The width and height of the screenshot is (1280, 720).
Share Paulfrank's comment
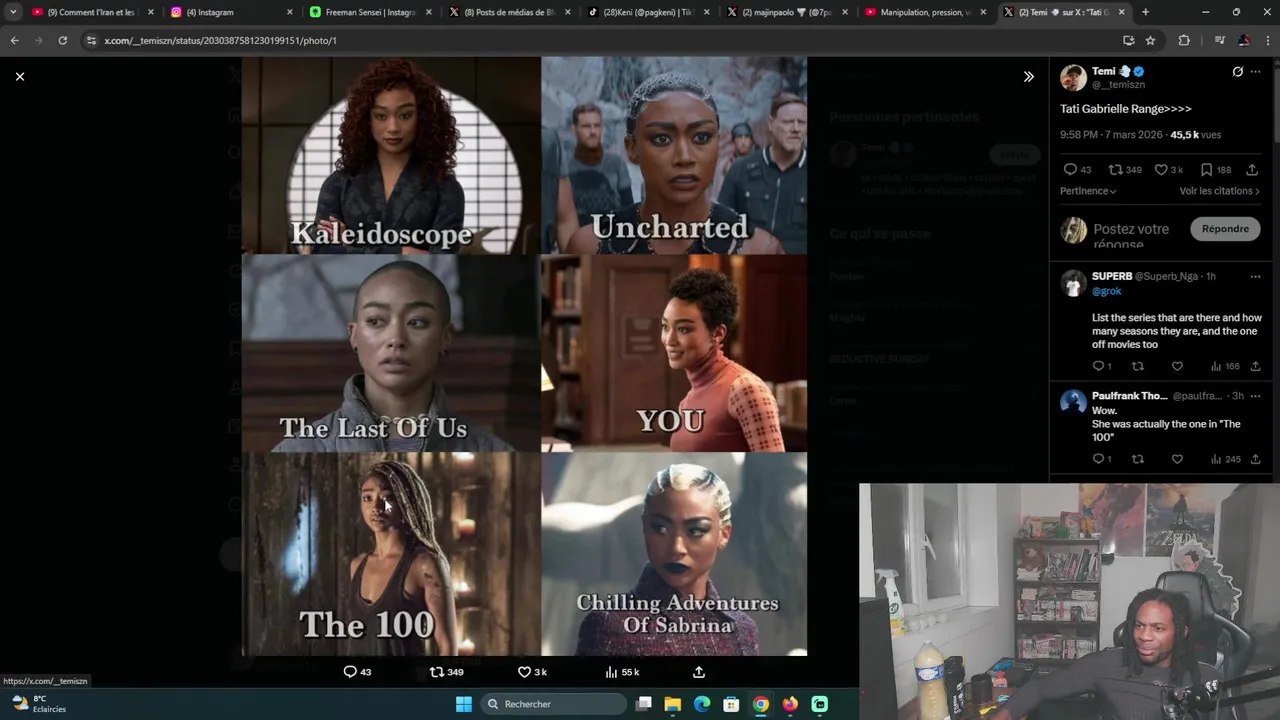tap(1255, 459)
